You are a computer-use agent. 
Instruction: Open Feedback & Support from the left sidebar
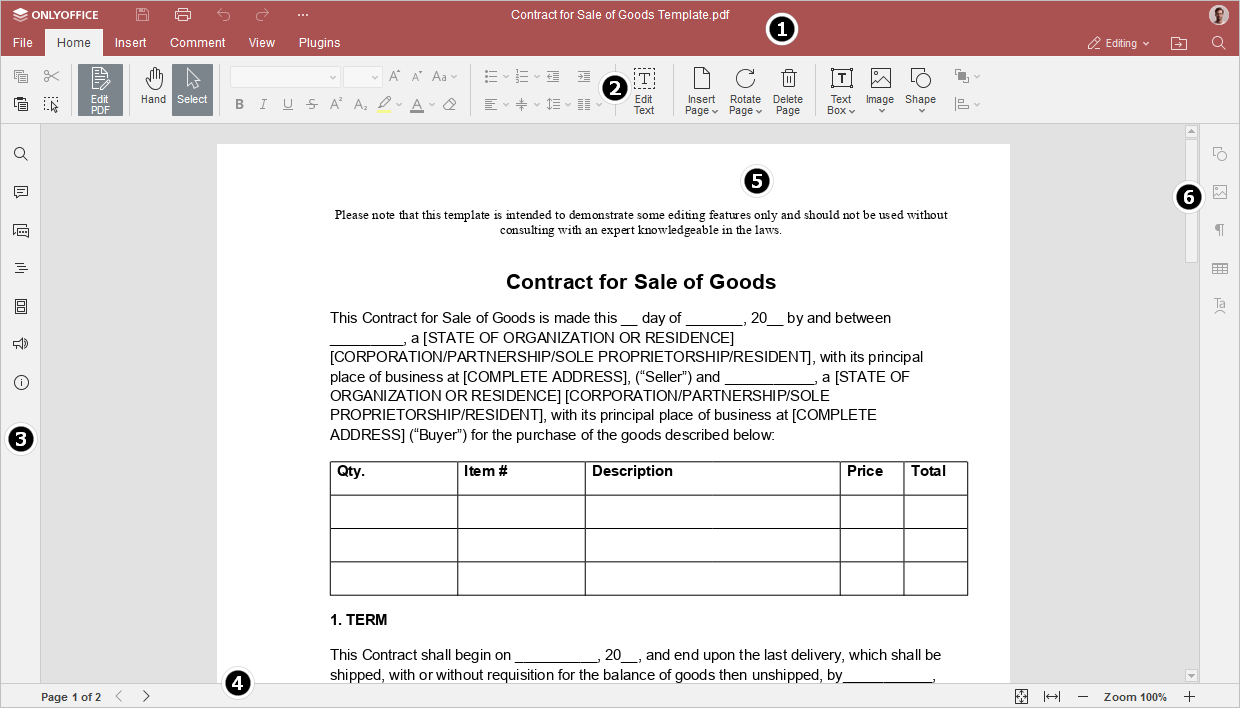(21, 343)
